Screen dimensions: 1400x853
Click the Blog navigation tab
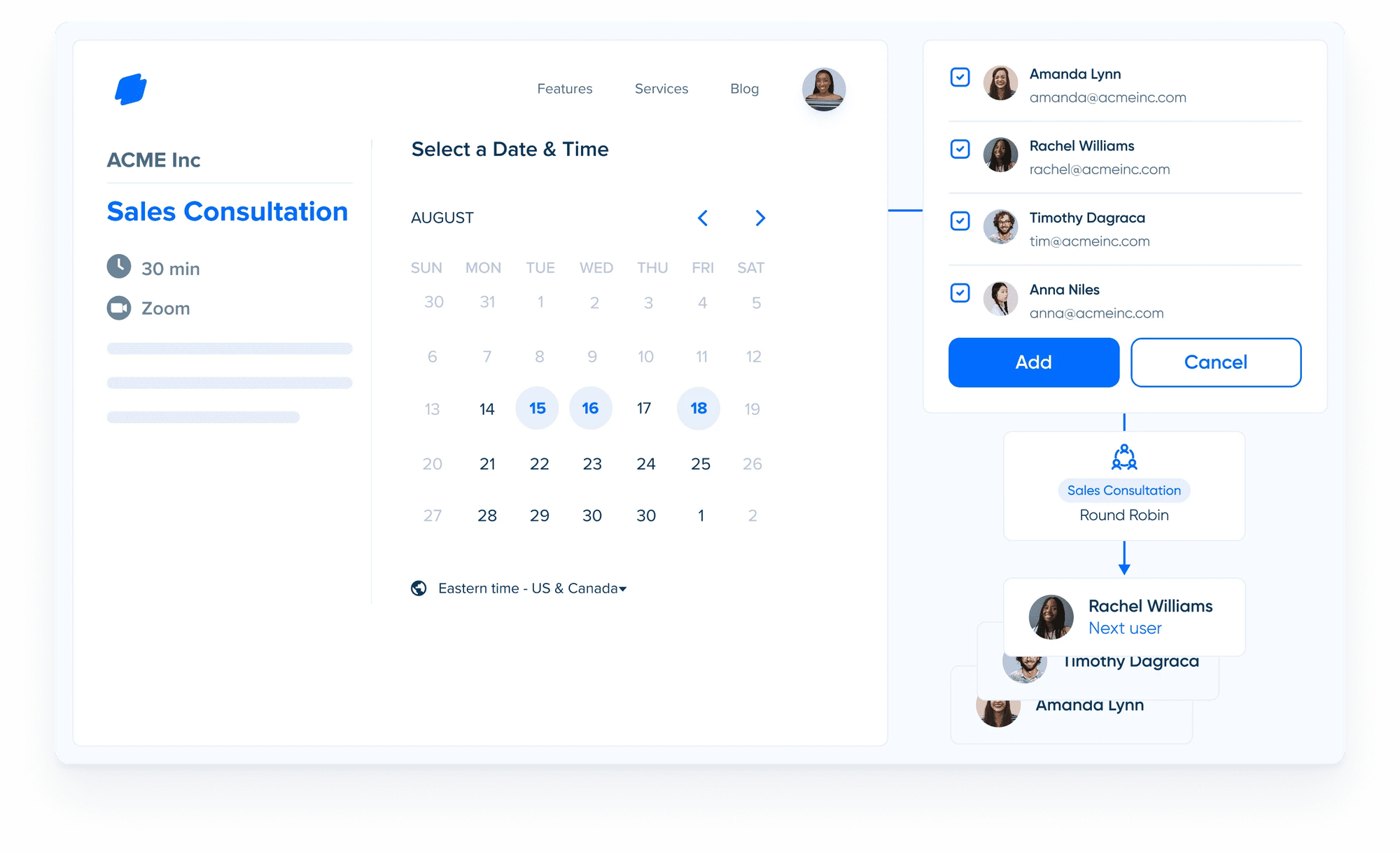(x=744, y=88)
